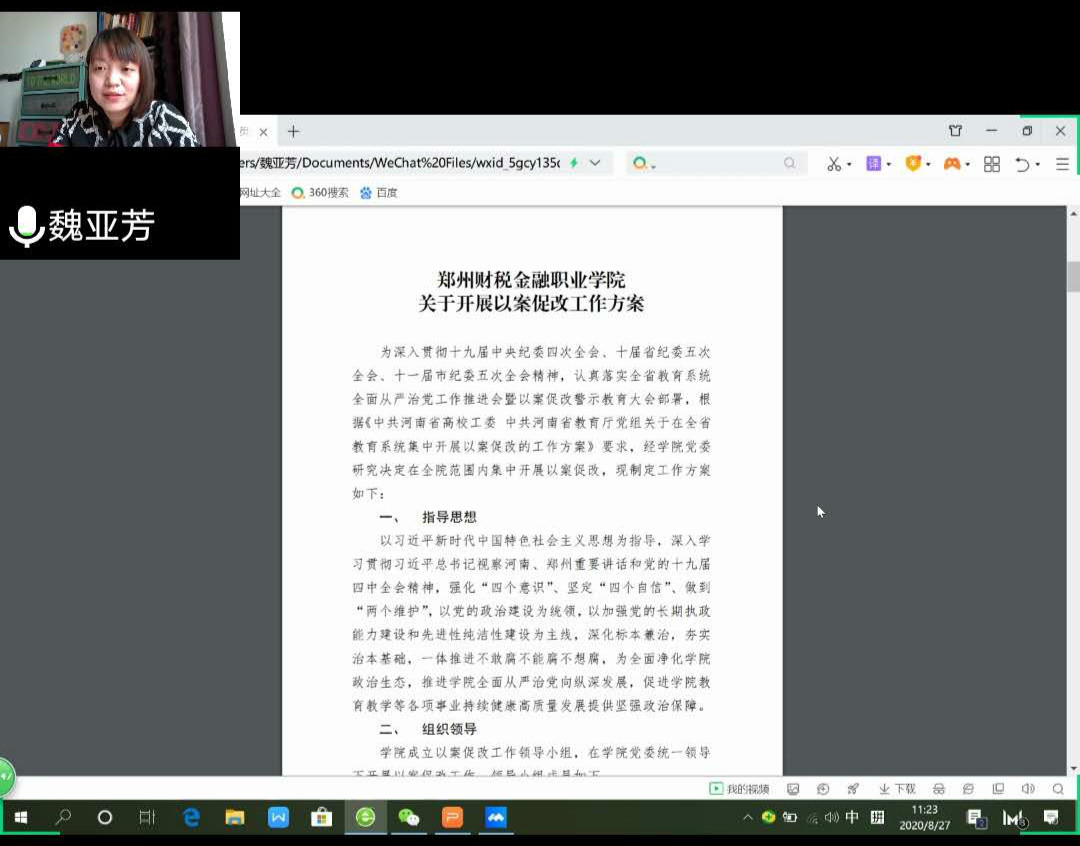This screenshot has width=1080, height=846.
Task: Open Task View on taskbar
Action: point(147,818)
